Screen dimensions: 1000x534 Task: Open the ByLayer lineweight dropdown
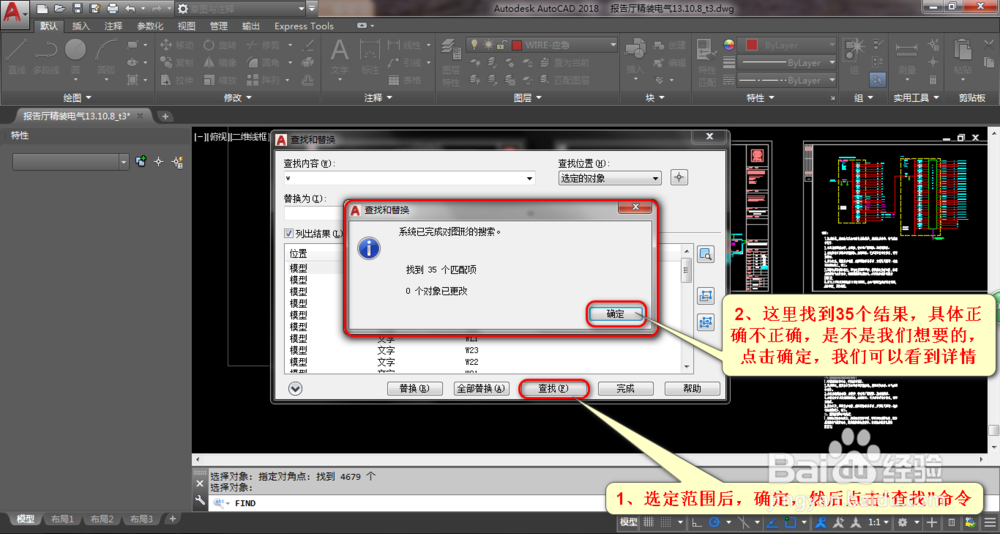pos(831,63)
